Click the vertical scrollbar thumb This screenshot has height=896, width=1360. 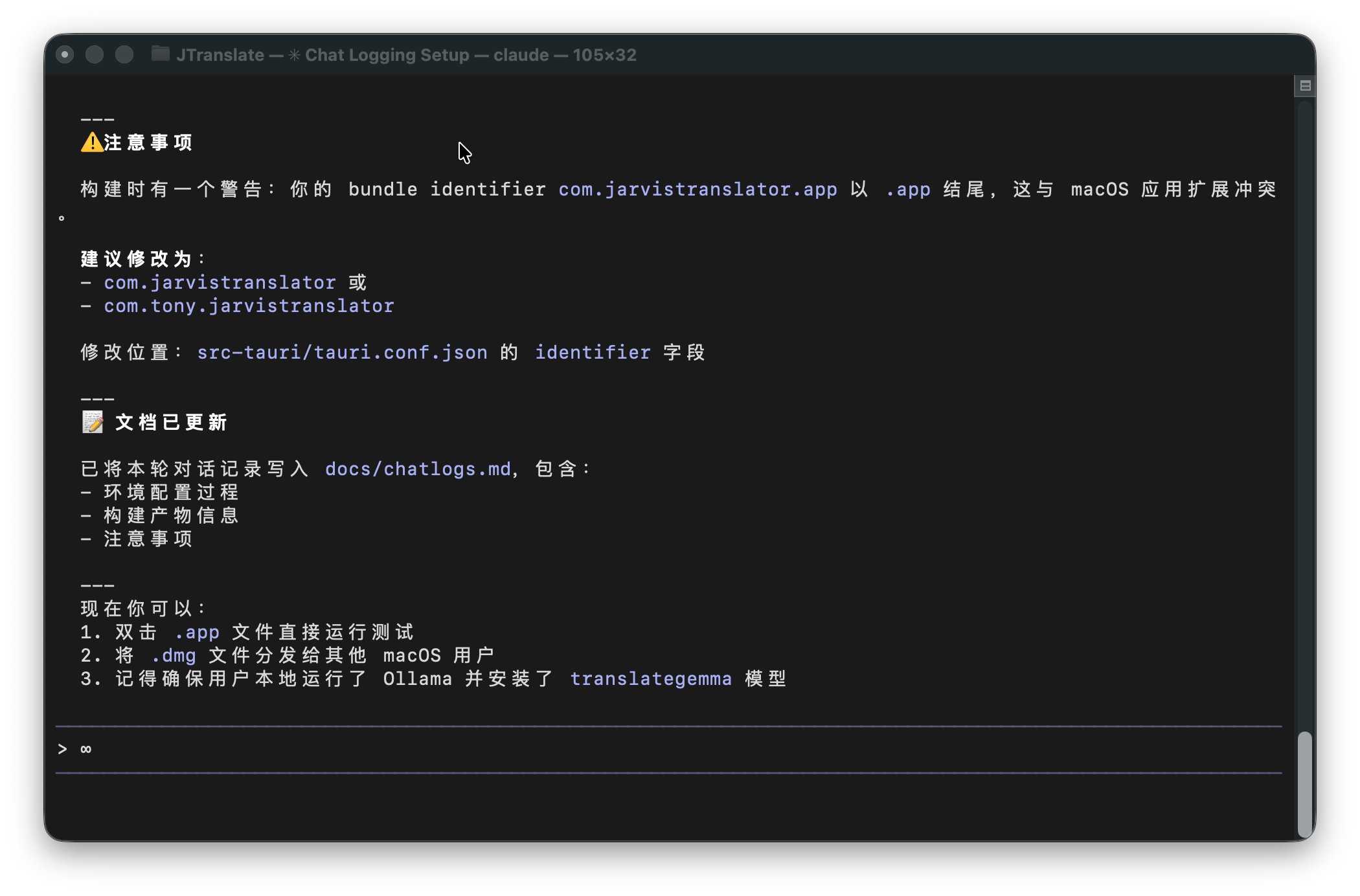[x=1304, y=783]
